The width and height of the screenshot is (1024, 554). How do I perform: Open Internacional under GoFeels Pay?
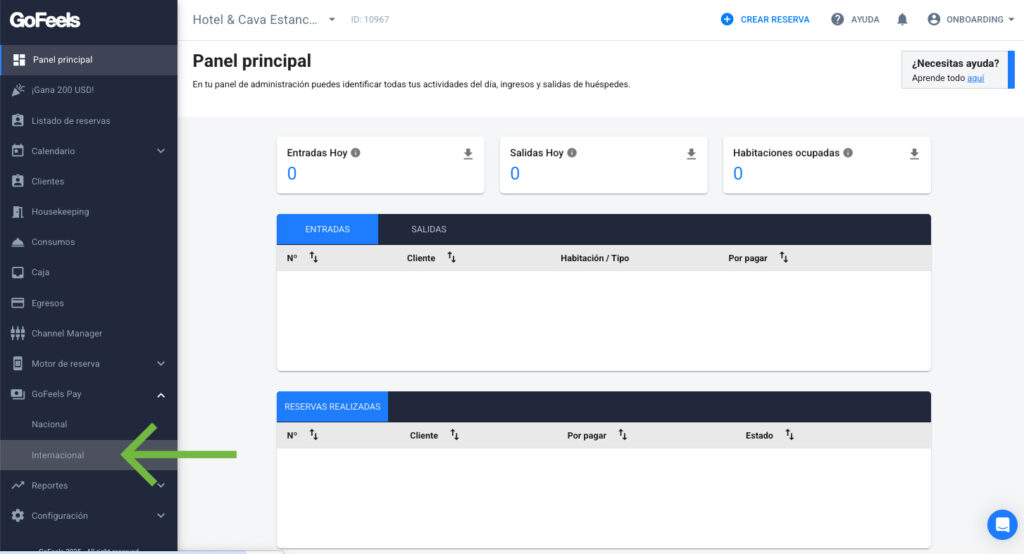pyautogui.click(x=58, y=455)
